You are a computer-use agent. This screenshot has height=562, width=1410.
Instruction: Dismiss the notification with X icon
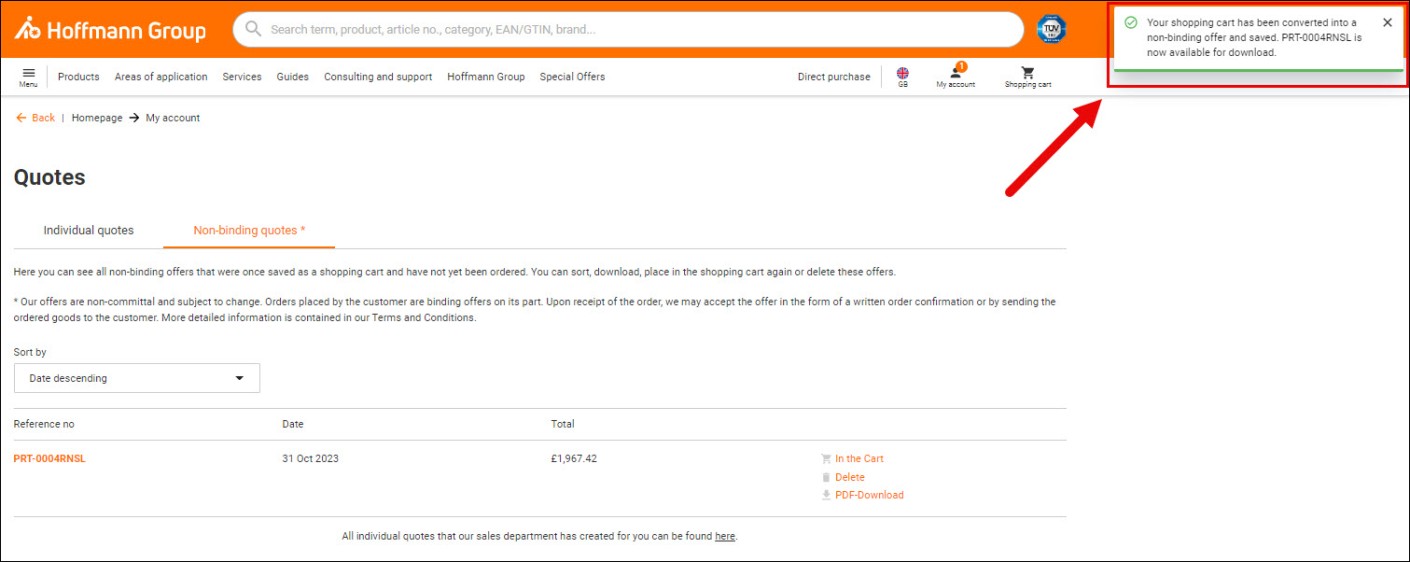[x=1387, y=23]
